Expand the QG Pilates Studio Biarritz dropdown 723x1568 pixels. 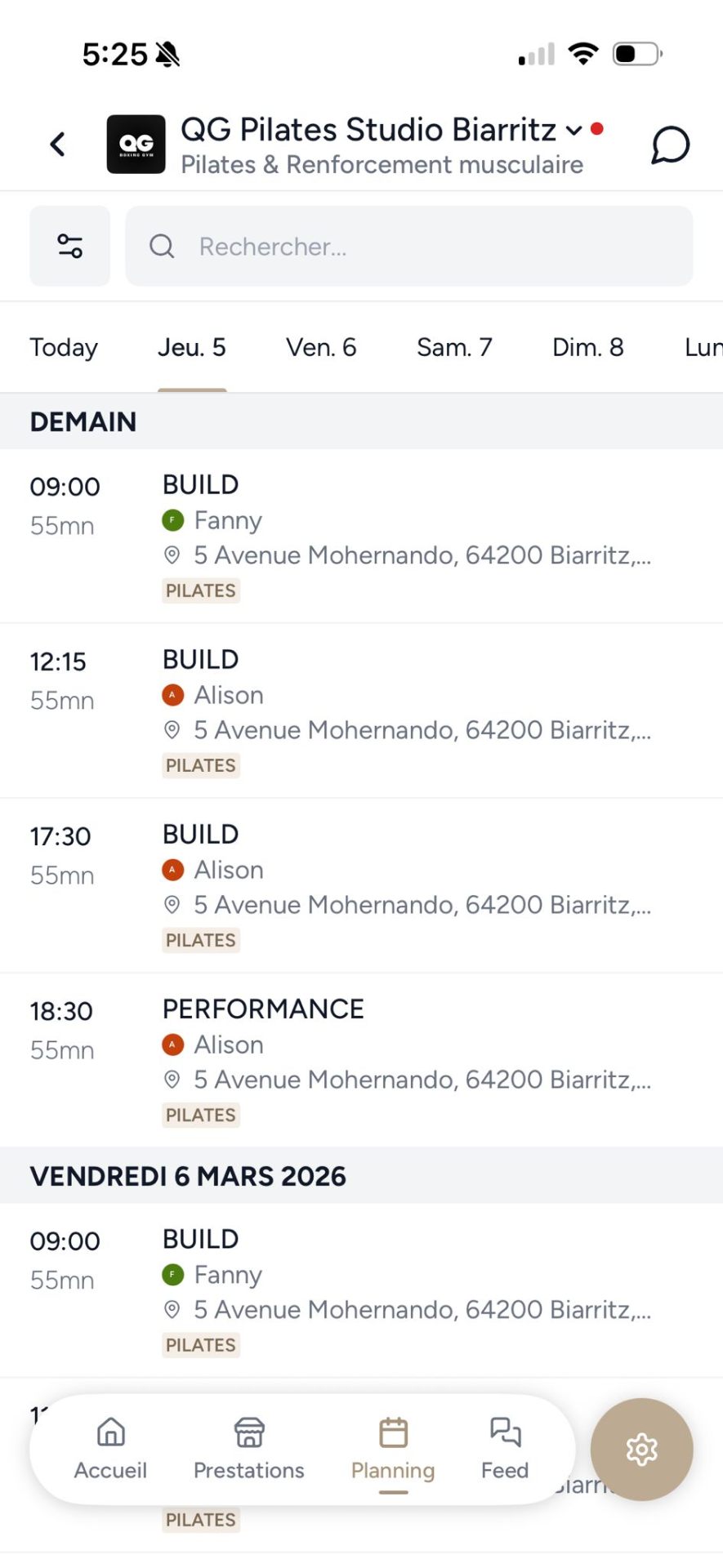coord(573,131)
